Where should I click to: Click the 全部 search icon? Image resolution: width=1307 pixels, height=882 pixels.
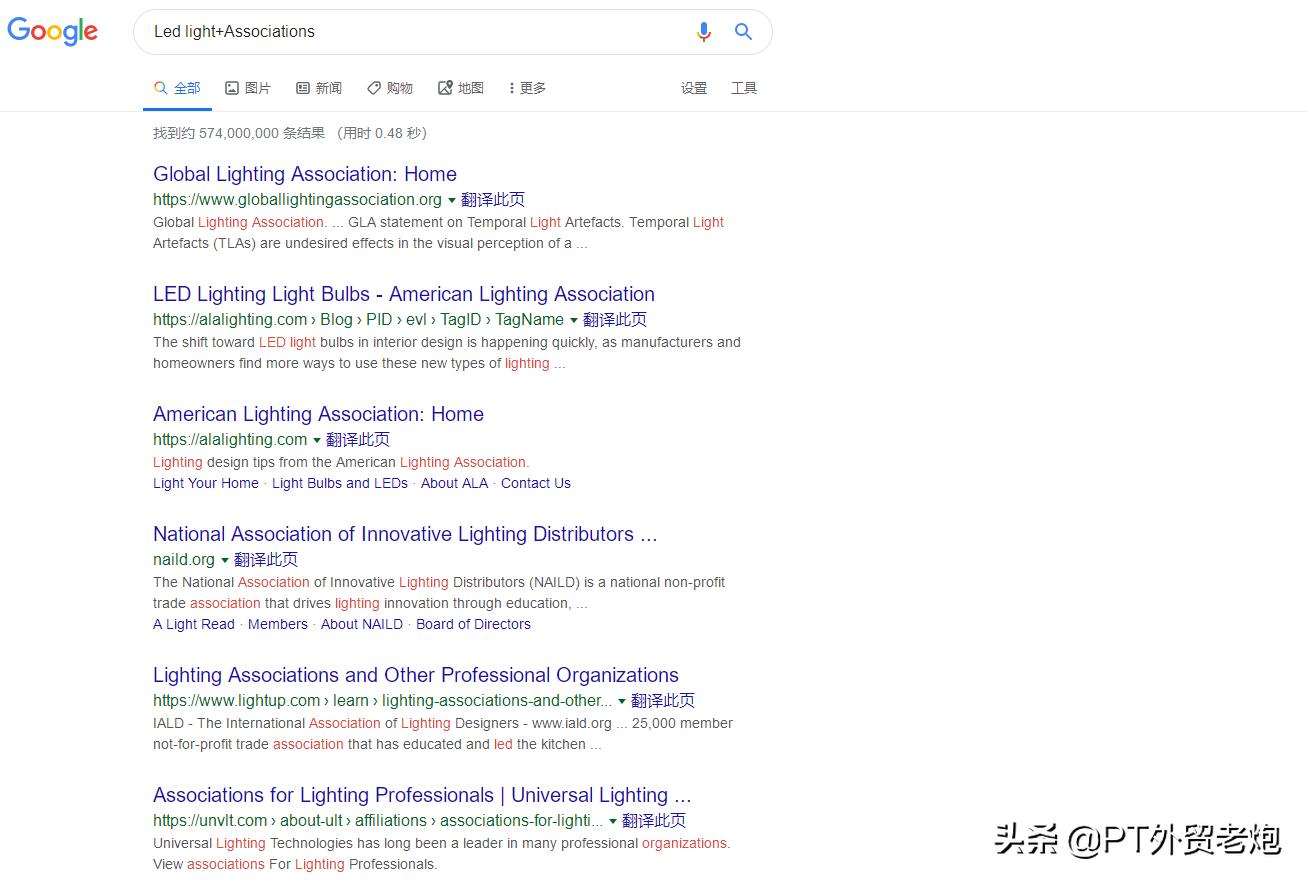point(158,88)
